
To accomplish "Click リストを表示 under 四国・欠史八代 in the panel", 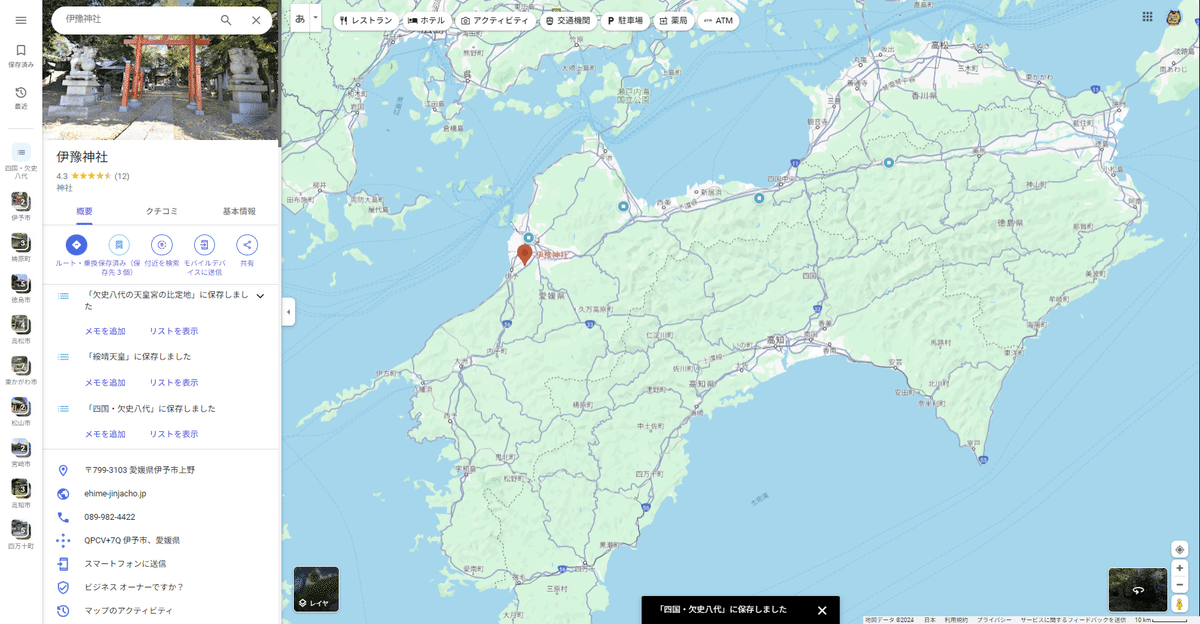I will (174, 435).
